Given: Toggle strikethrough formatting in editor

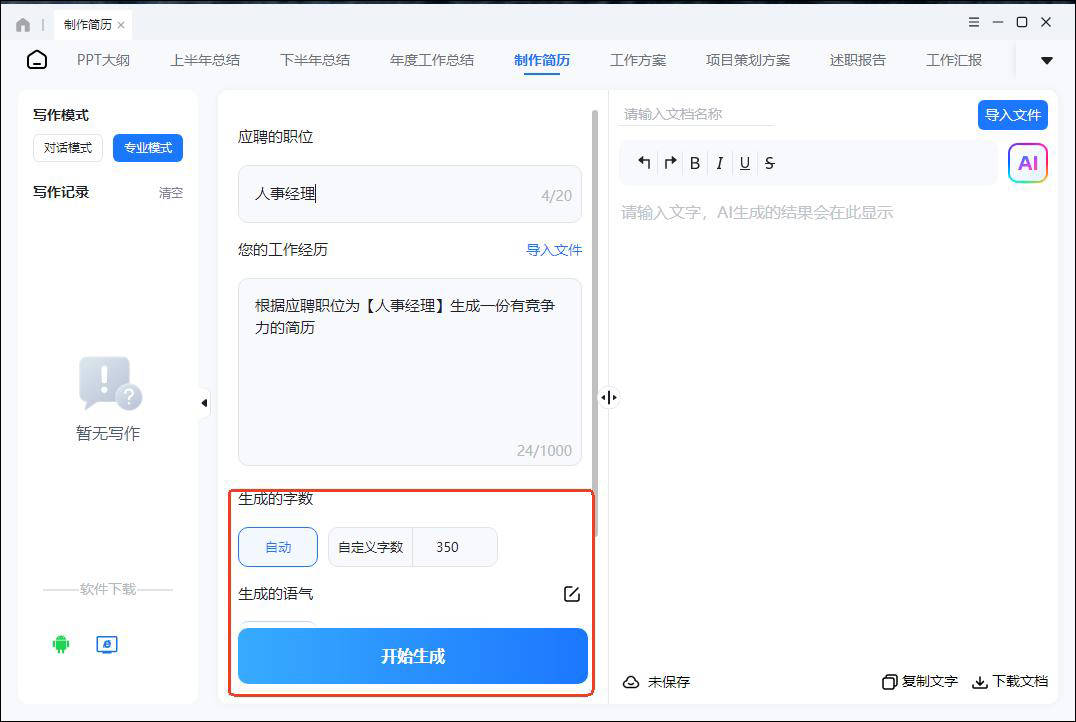Looking at the screenshot, I should pyautogui.click(x=769, y=163).
